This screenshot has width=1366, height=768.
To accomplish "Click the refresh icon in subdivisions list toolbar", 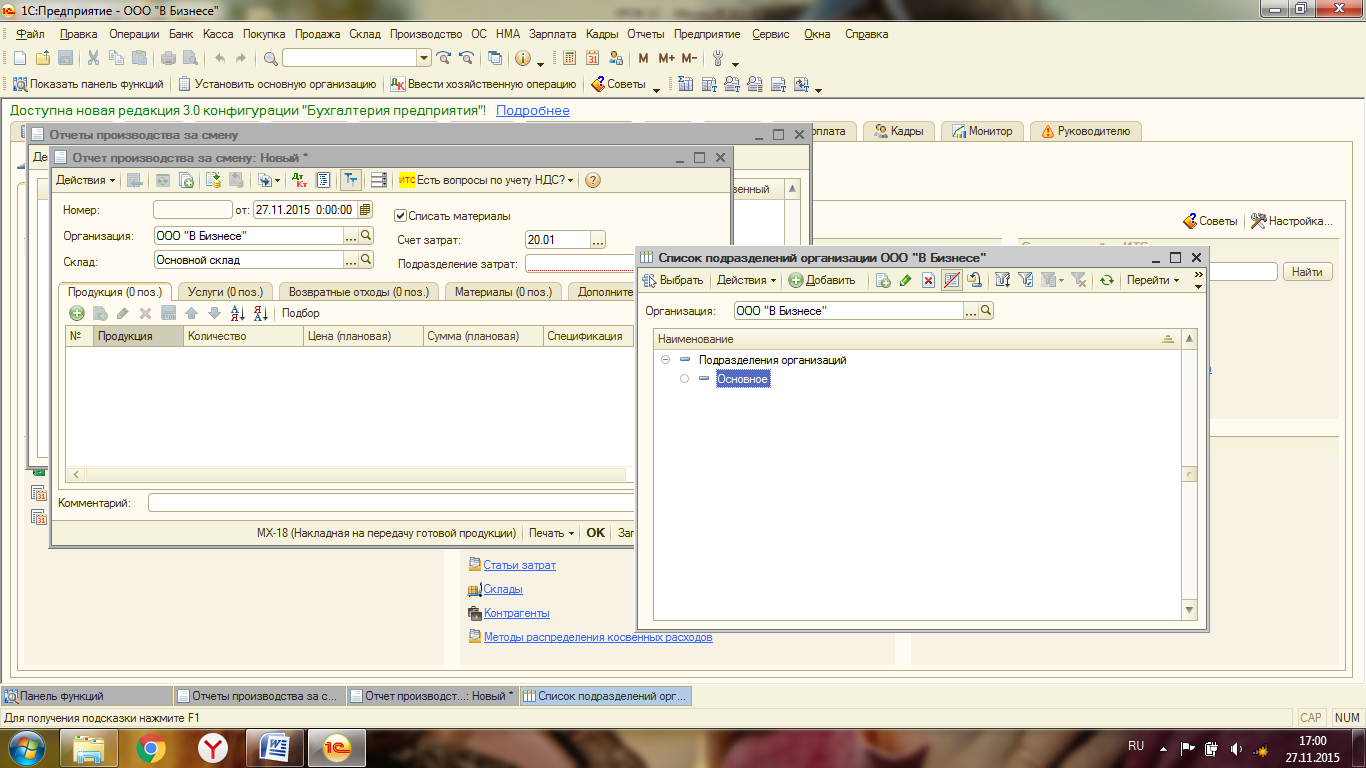I will [1106, 280].
